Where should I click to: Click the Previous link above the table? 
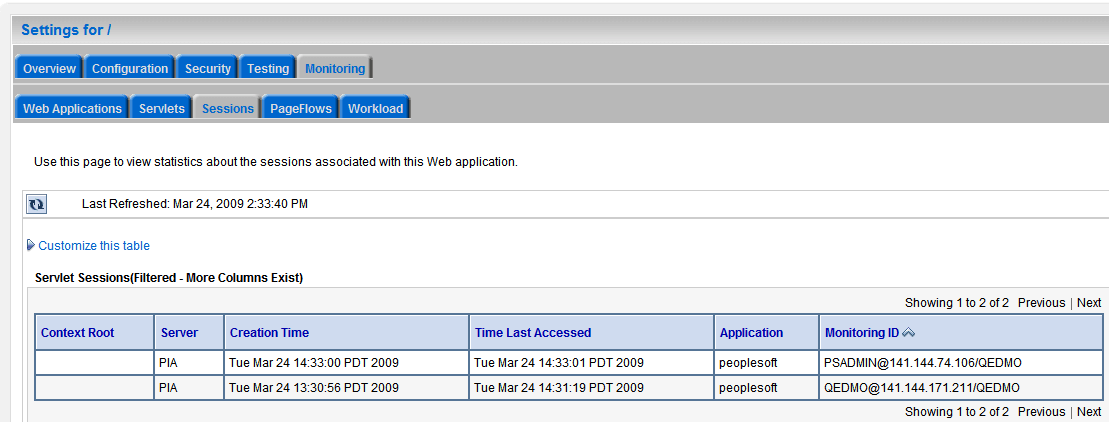click(x=1041, y=303)
